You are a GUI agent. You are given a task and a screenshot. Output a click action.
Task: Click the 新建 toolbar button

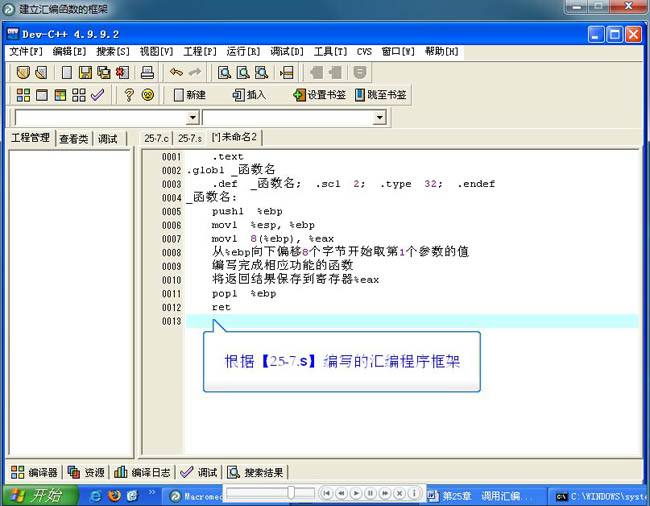[x=189, y=95]
